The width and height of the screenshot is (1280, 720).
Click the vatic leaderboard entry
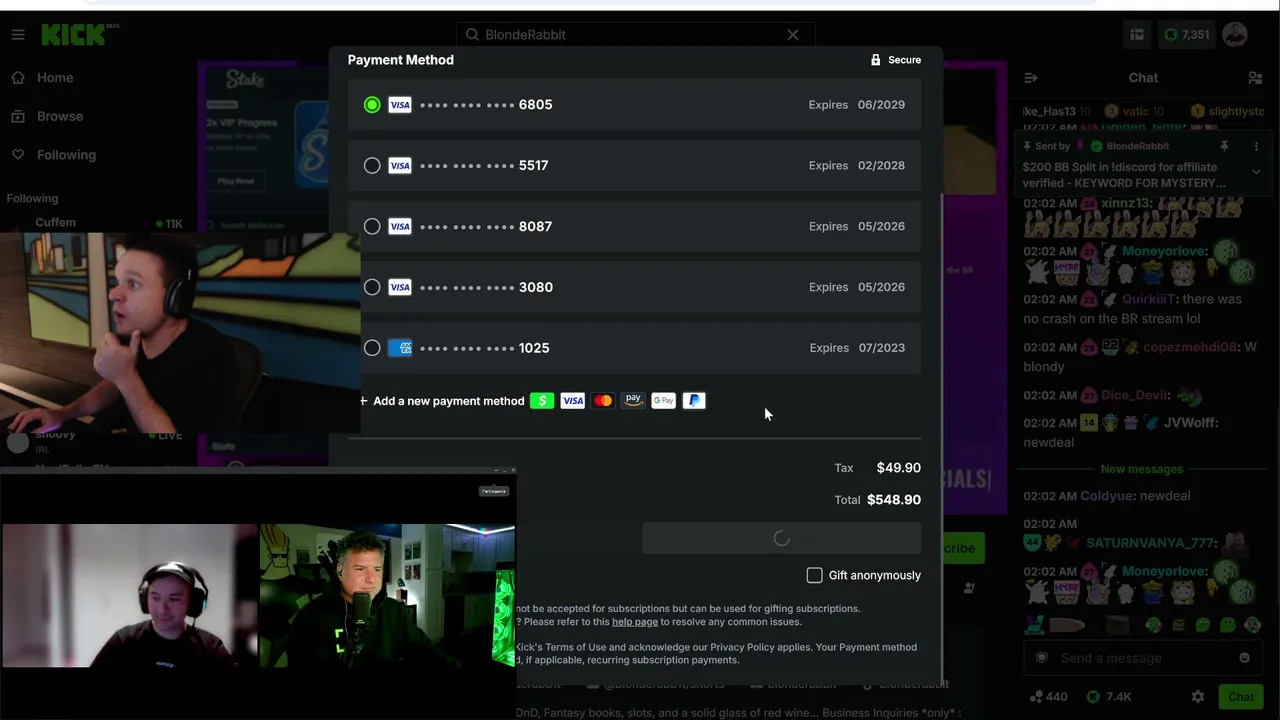click(1135, 112)
